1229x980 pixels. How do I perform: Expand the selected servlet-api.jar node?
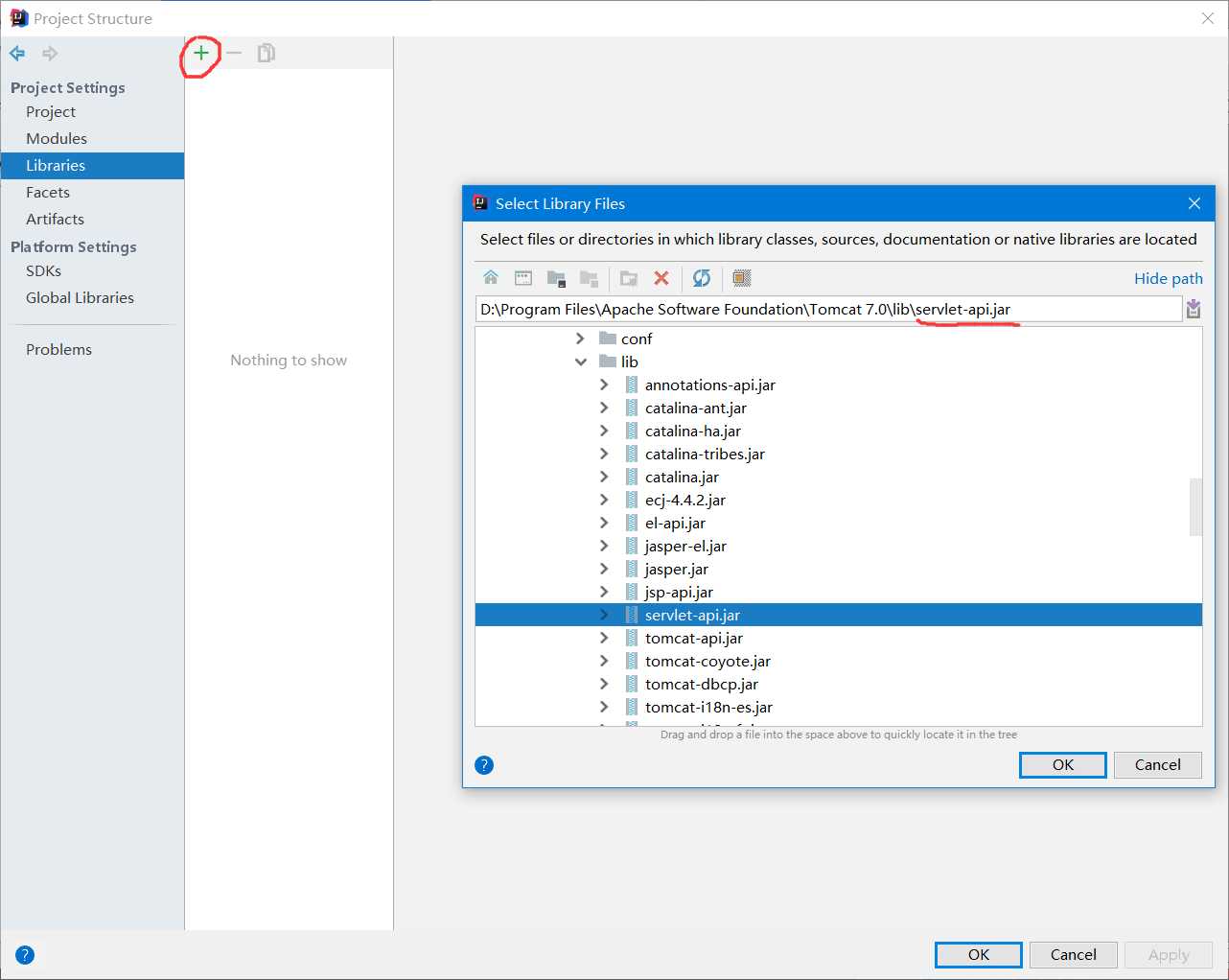point(604,615)
